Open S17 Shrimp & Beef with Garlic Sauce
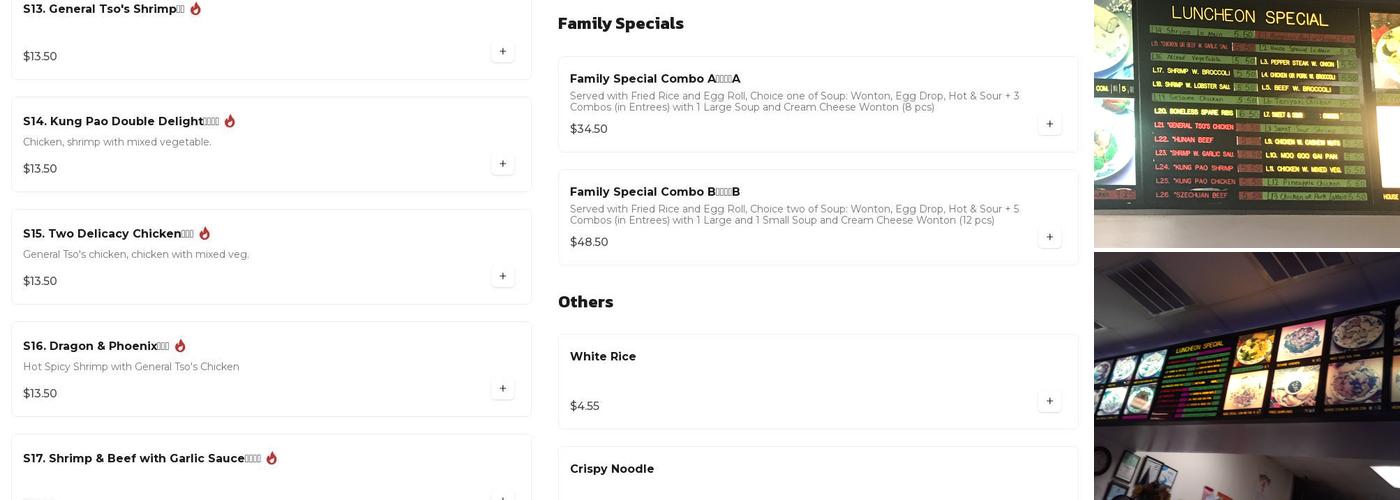 point(141,459)
